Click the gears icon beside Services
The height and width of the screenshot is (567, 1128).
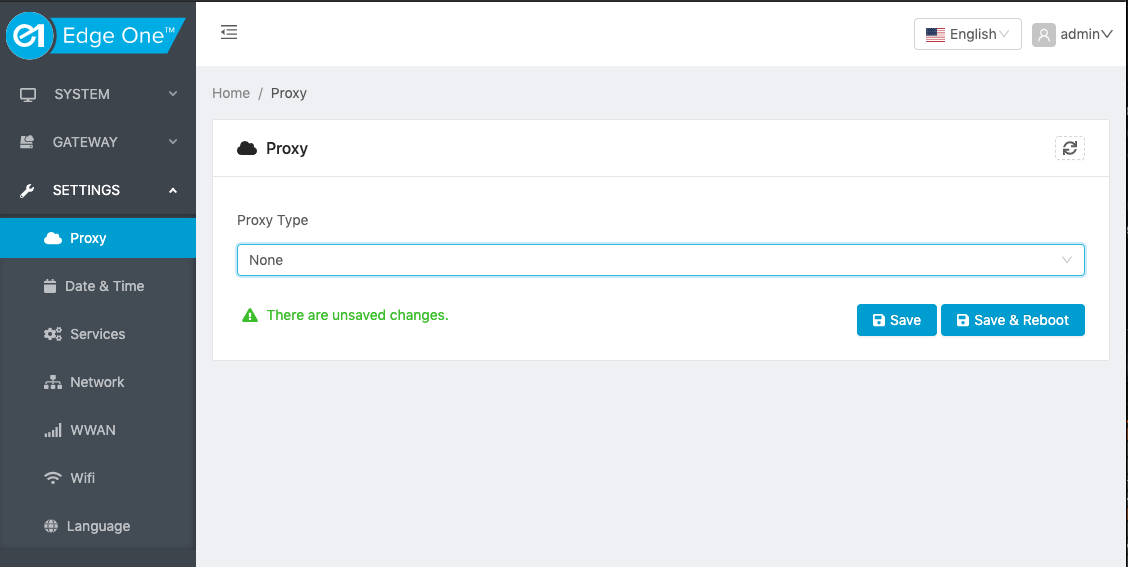point(53,334)
